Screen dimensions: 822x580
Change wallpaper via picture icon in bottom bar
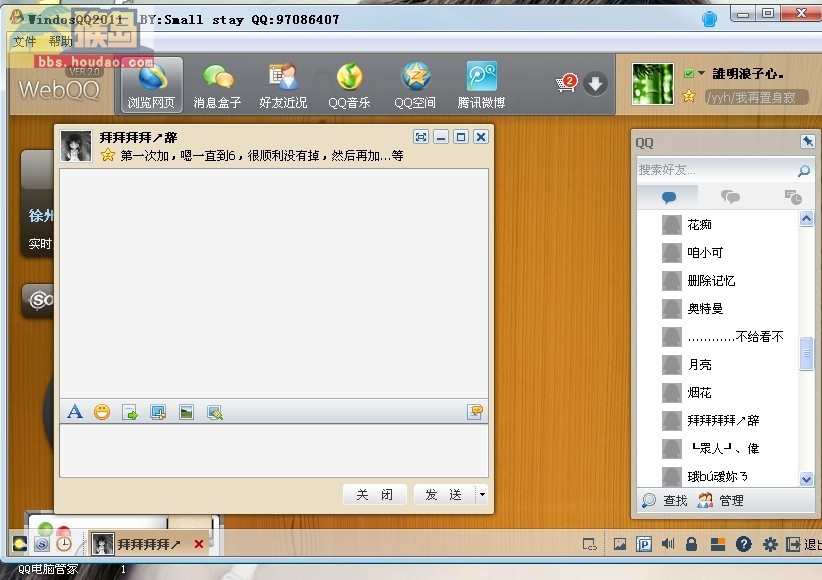(x=620, y=544)
